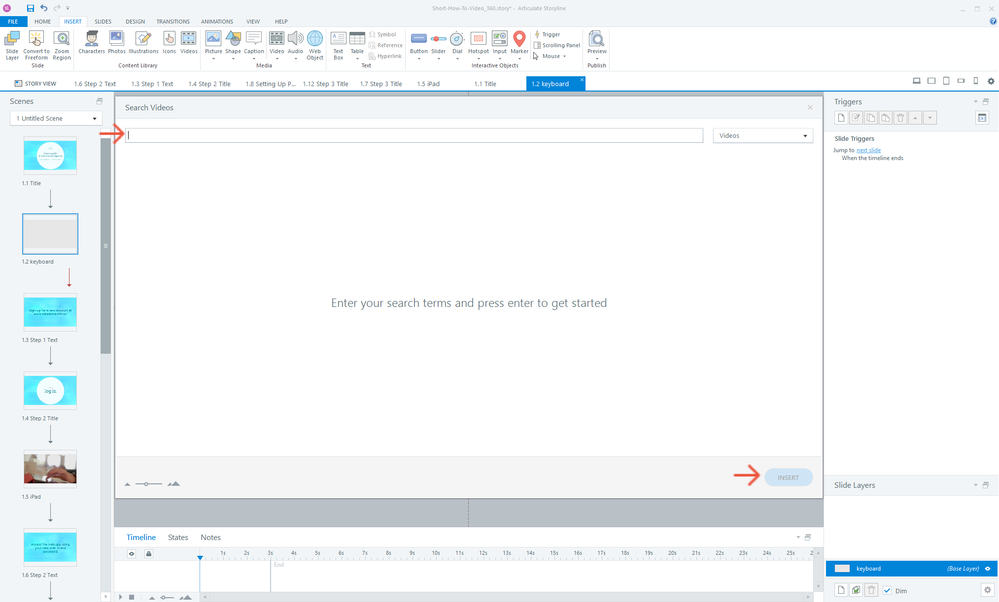Toggle the timeline show/hide eye icon
The height and width of the screenshot is (602, 999).
(131, 553)
